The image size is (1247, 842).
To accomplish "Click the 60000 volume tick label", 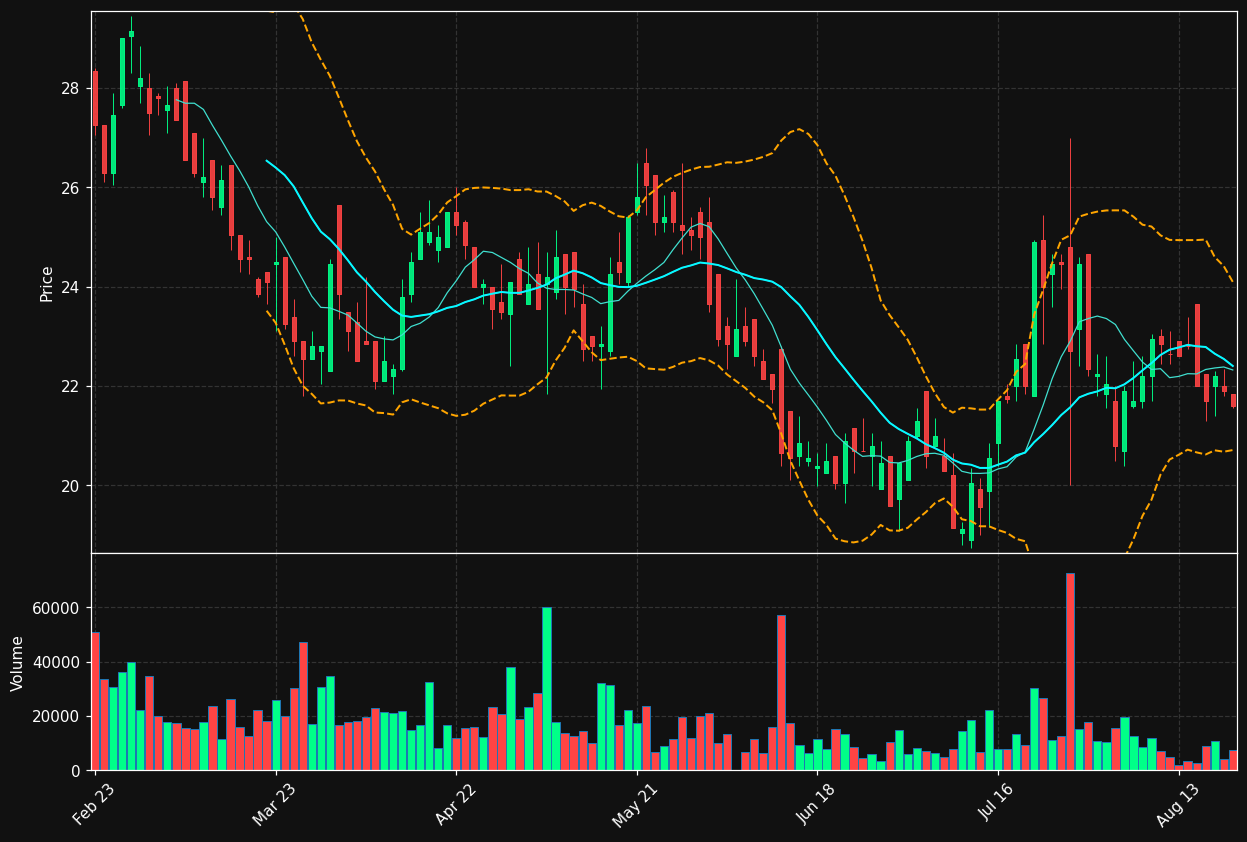I will point(57,608).
